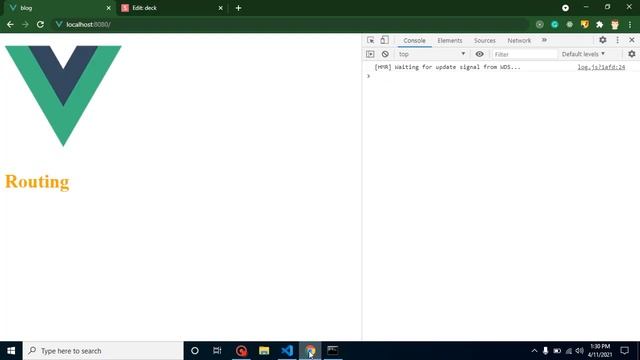The height and width of the screenshot is (360, 640).
Task: Show hidden system tray icons
Action: point(534,351)
